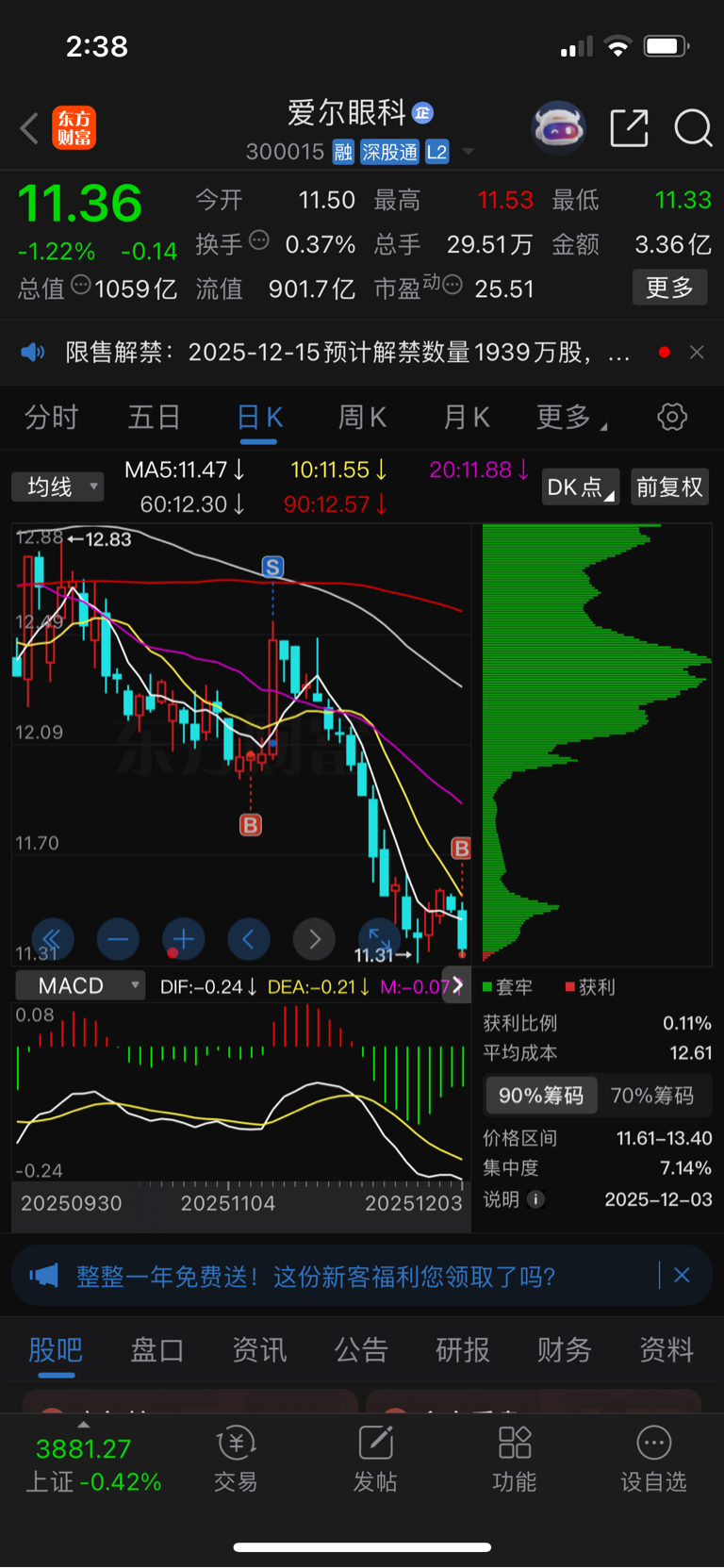724x1568 pixels.
Task: Tap the 20251104 date label
Action: coord(228,1203)
